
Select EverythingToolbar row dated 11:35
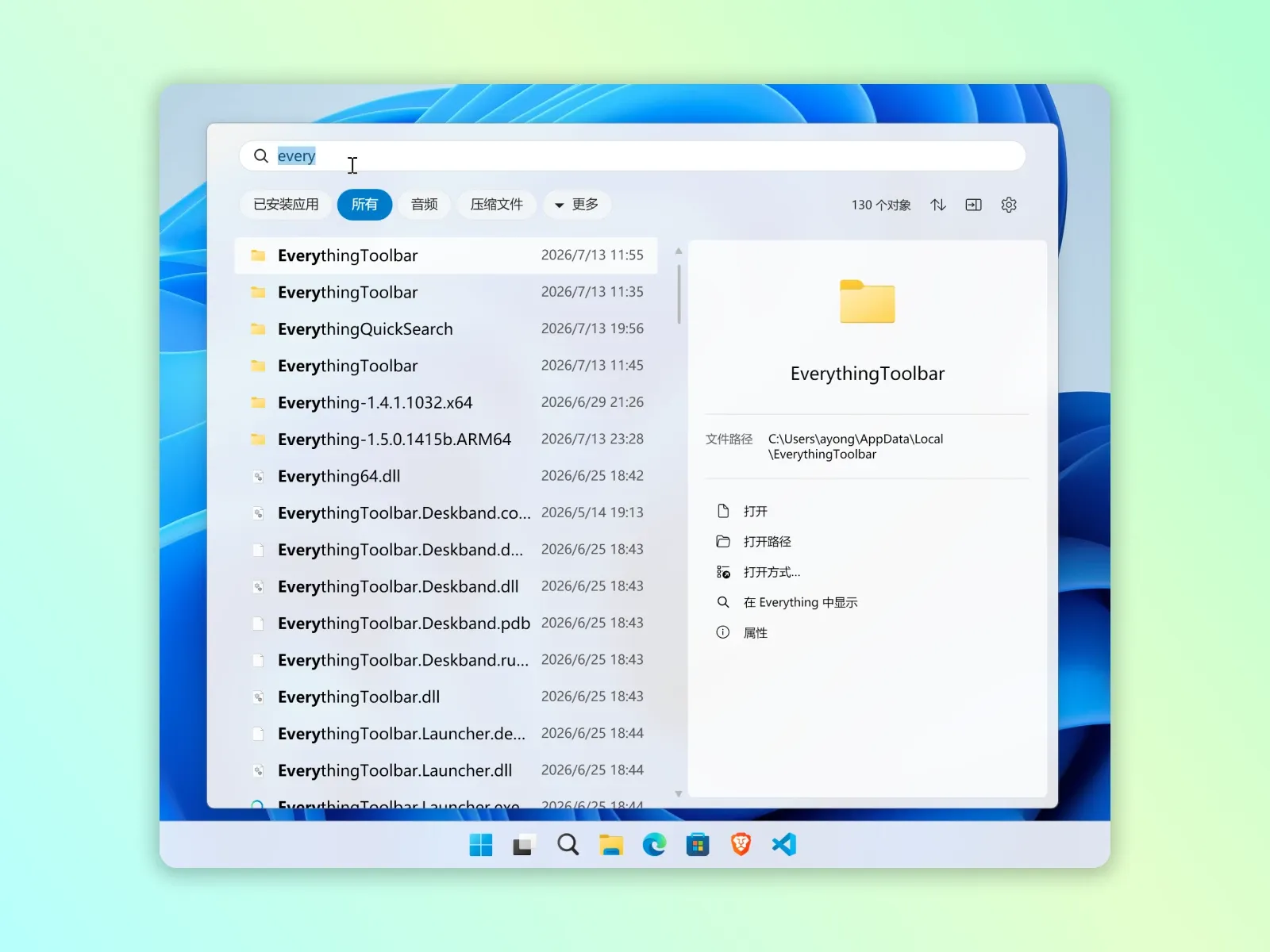[x=446, y=292]
